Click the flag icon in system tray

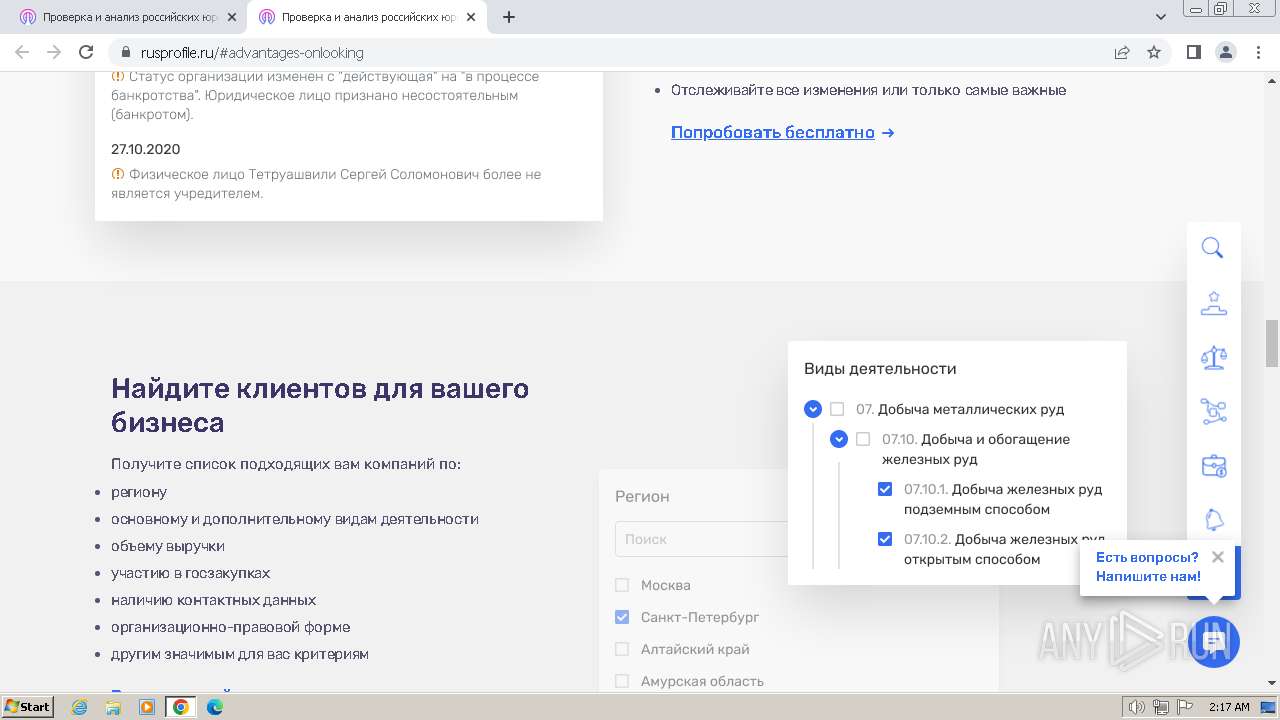[x=1185, y=707]
